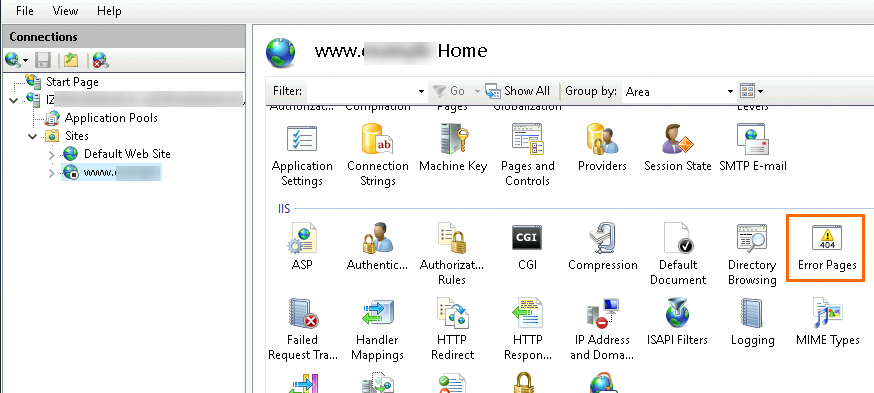This screenshot has height=393, width=874.
Task: Collapse the IIS group header
Action: 284,209
